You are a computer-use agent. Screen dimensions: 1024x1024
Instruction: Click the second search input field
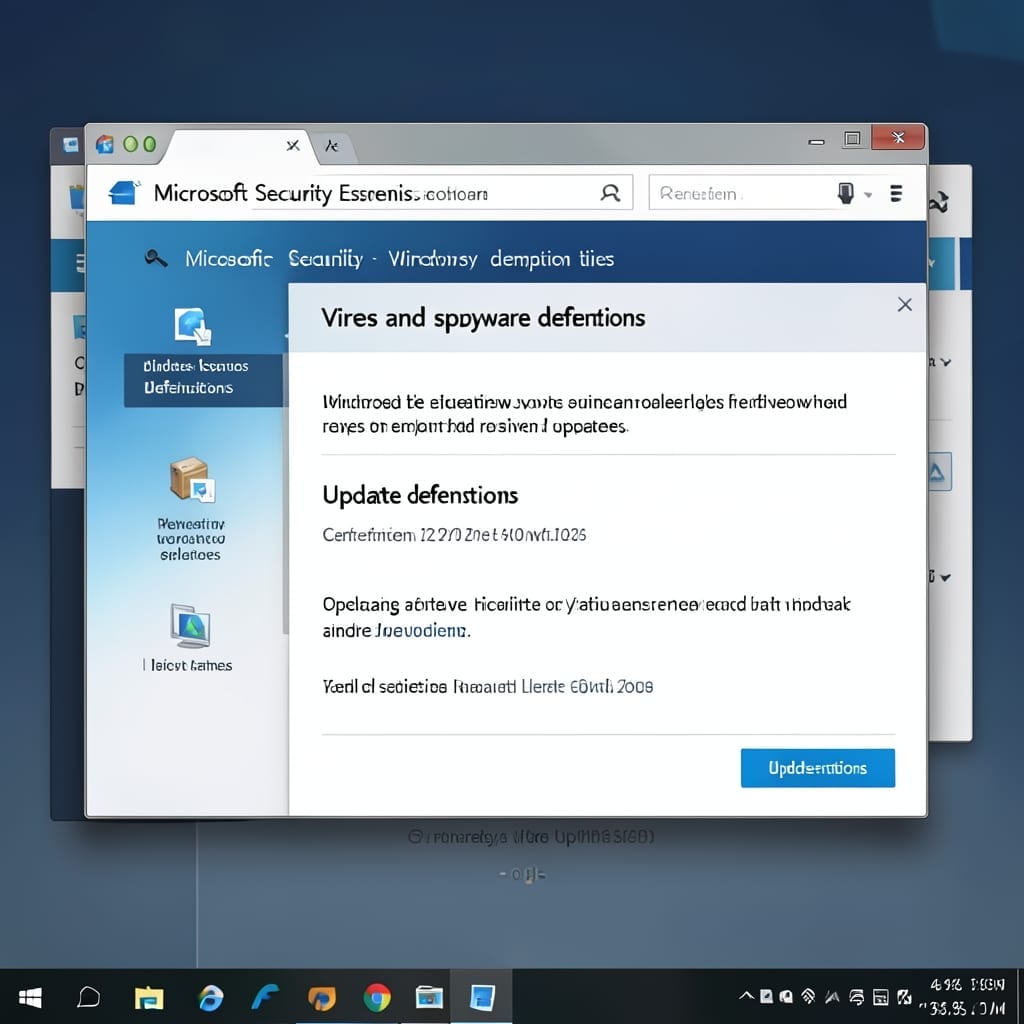(744, 193)
